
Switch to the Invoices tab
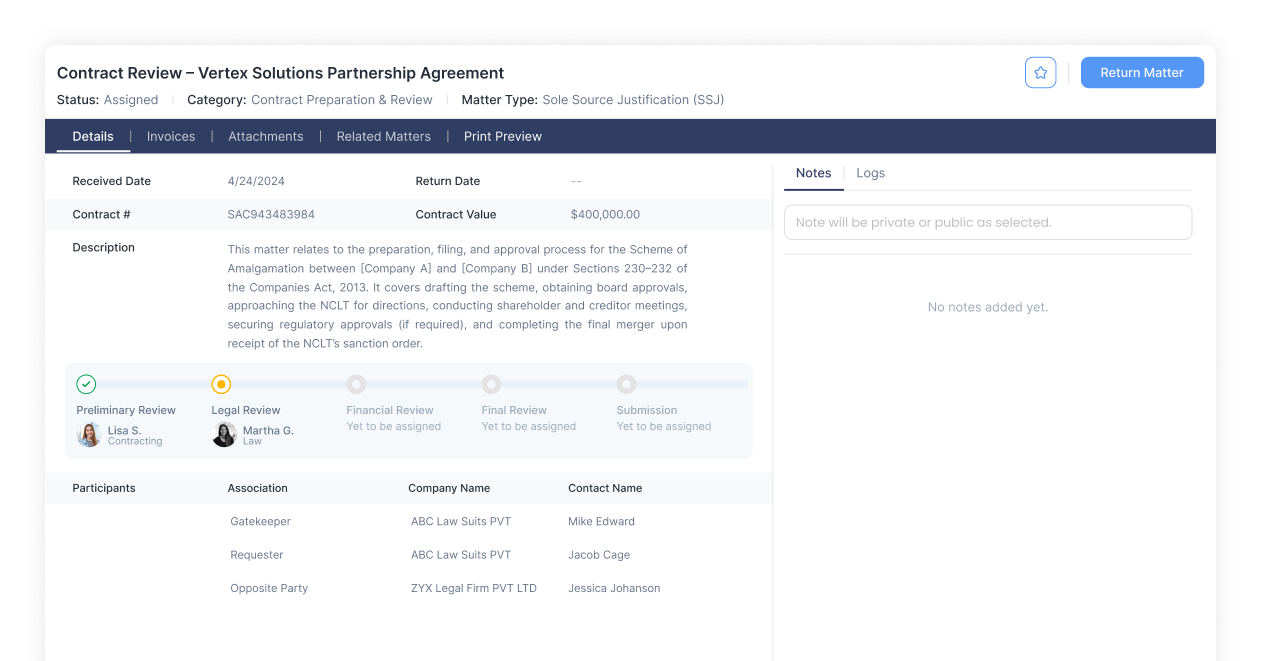pyautogui.click(x=171, y=136)
